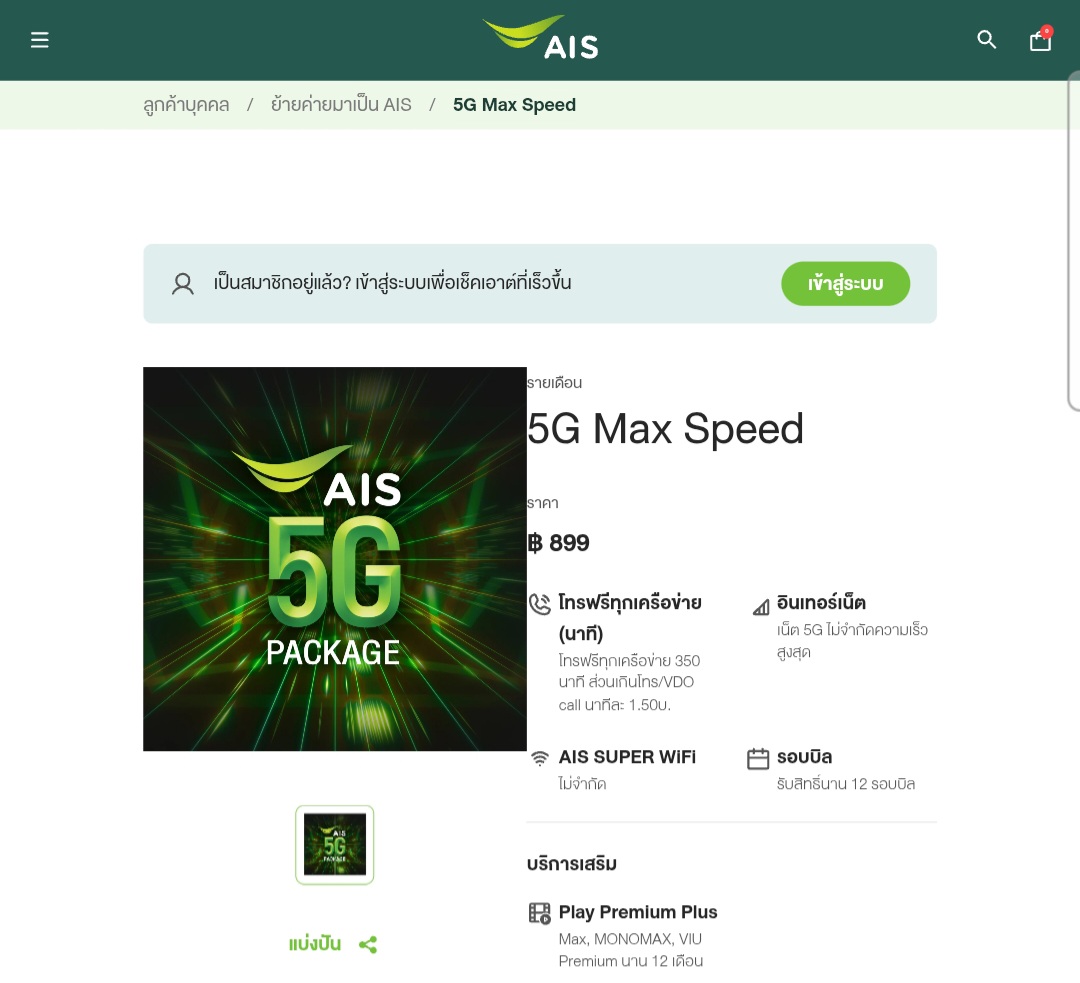Click the Play Premium Plus film icon
This screenshot has height=983, width=1080.
click(539, 913)
